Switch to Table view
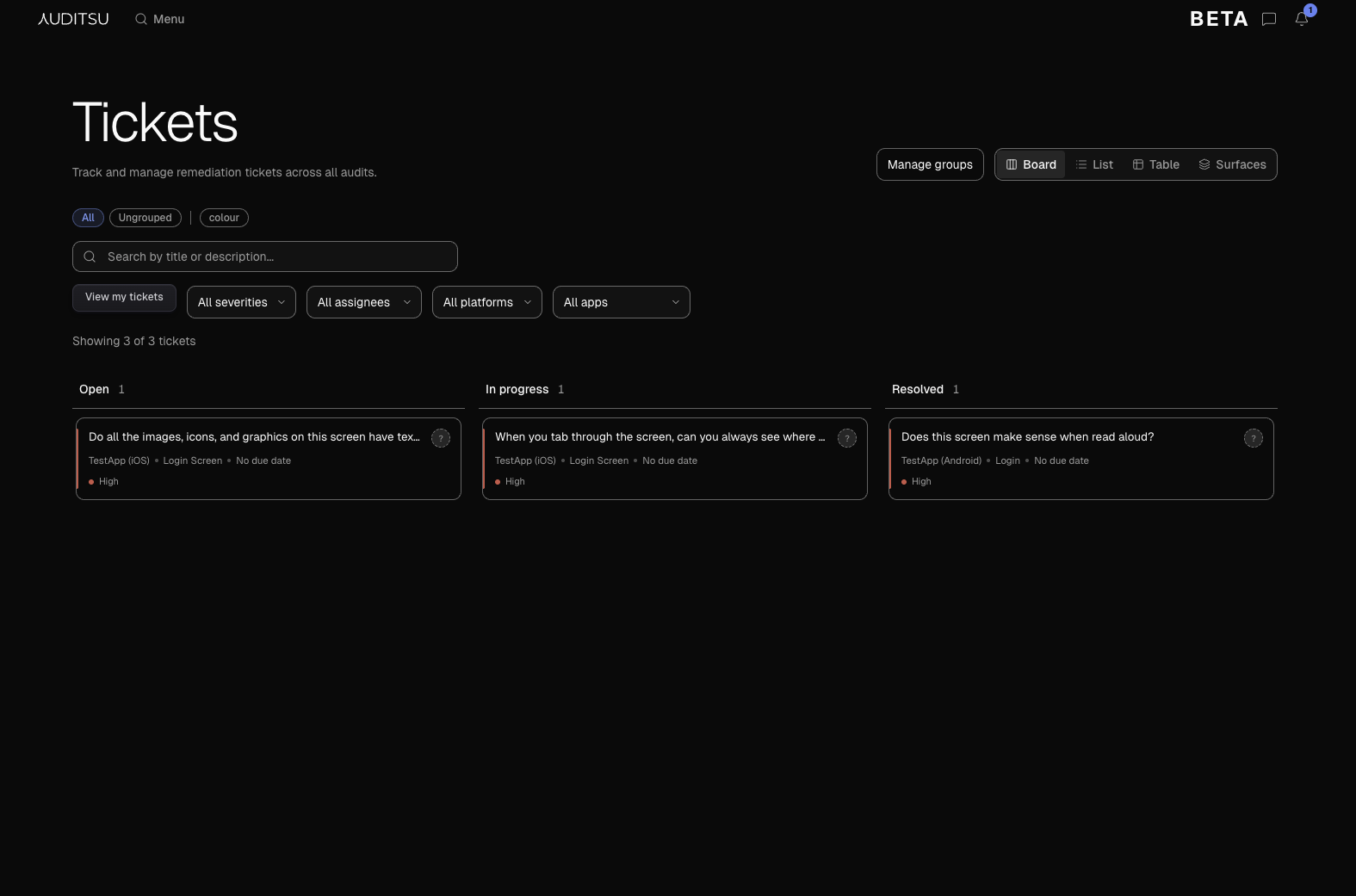This screenshot has height=896, width=1356. tap(1156, 164)
